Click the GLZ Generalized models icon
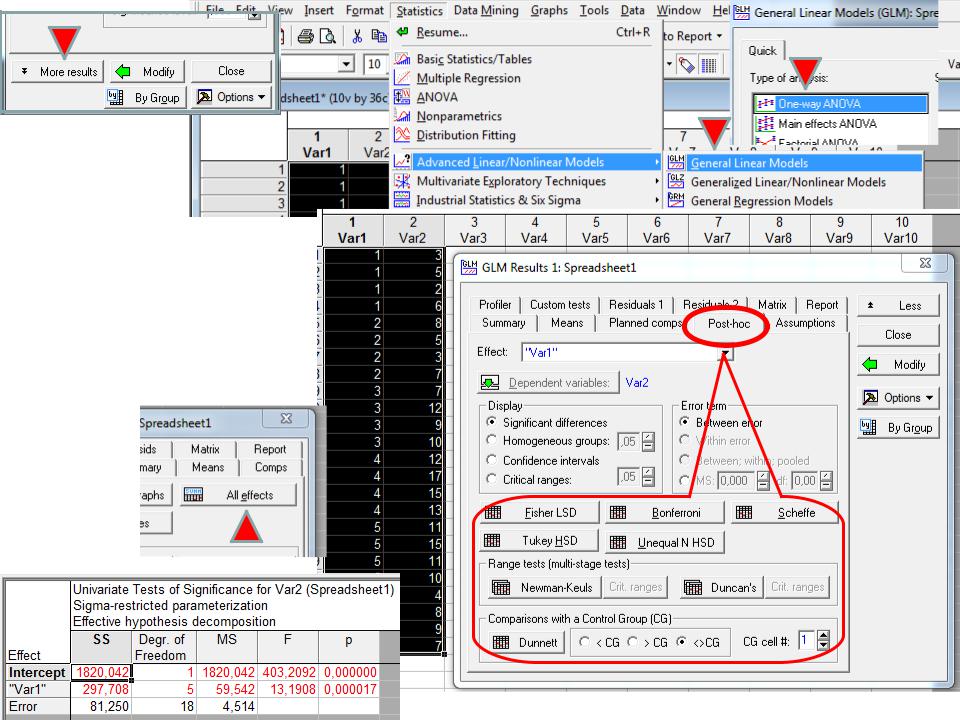Viewport: 960px width, 720px height. click(676, 181)
